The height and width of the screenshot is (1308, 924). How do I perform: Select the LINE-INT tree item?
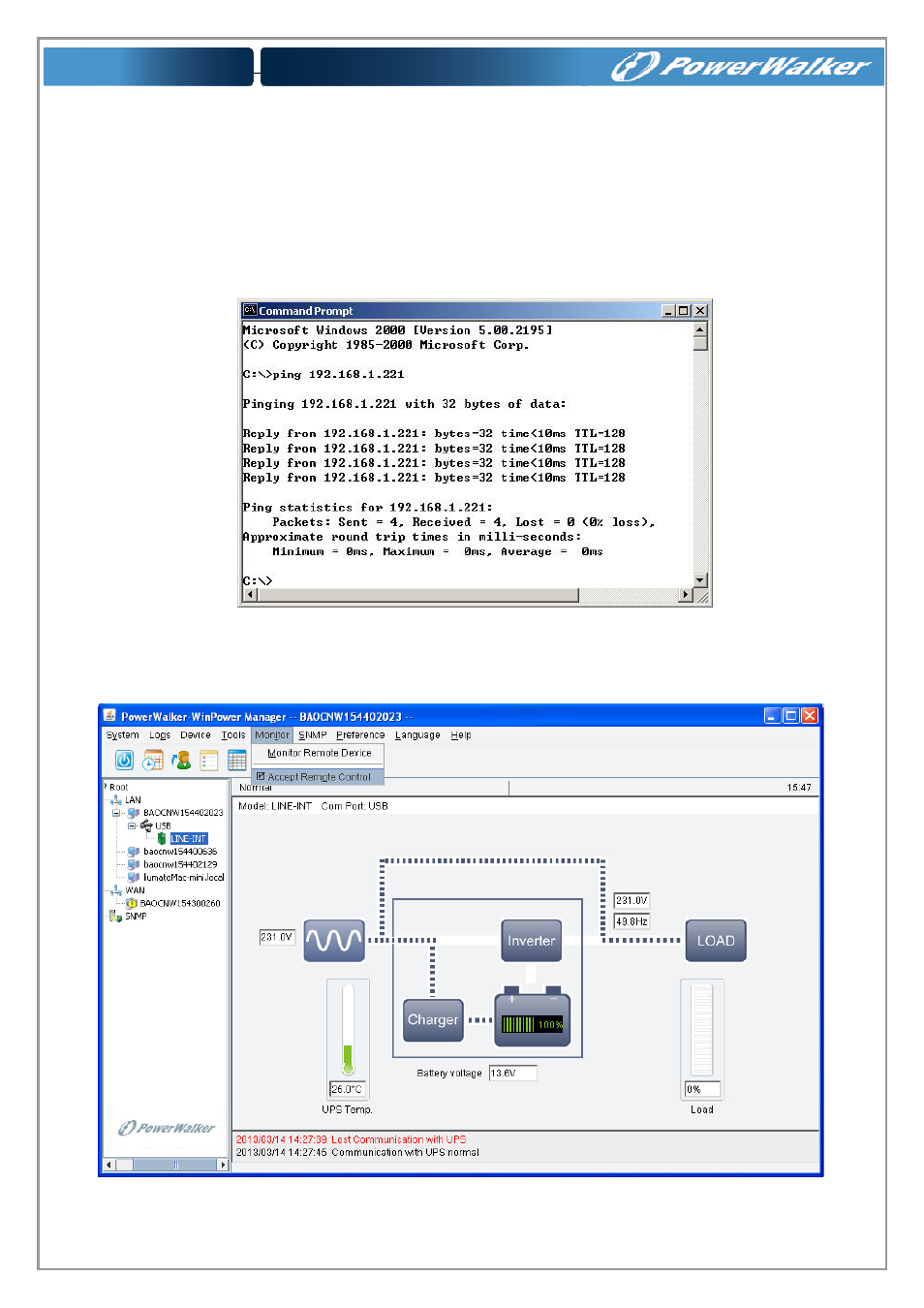tap(189, 838)
